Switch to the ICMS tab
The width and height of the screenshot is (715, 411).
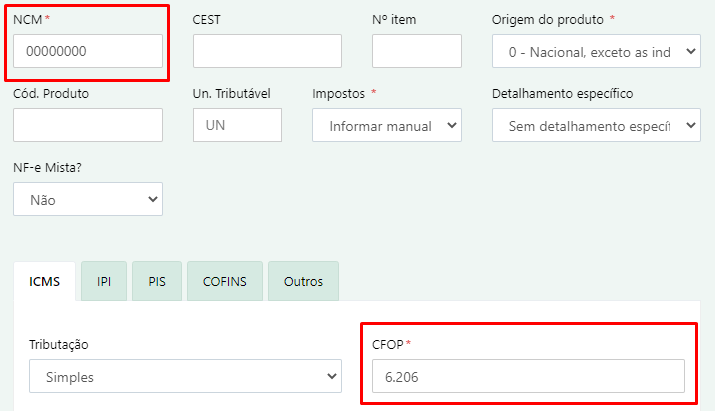coord(44,281)
